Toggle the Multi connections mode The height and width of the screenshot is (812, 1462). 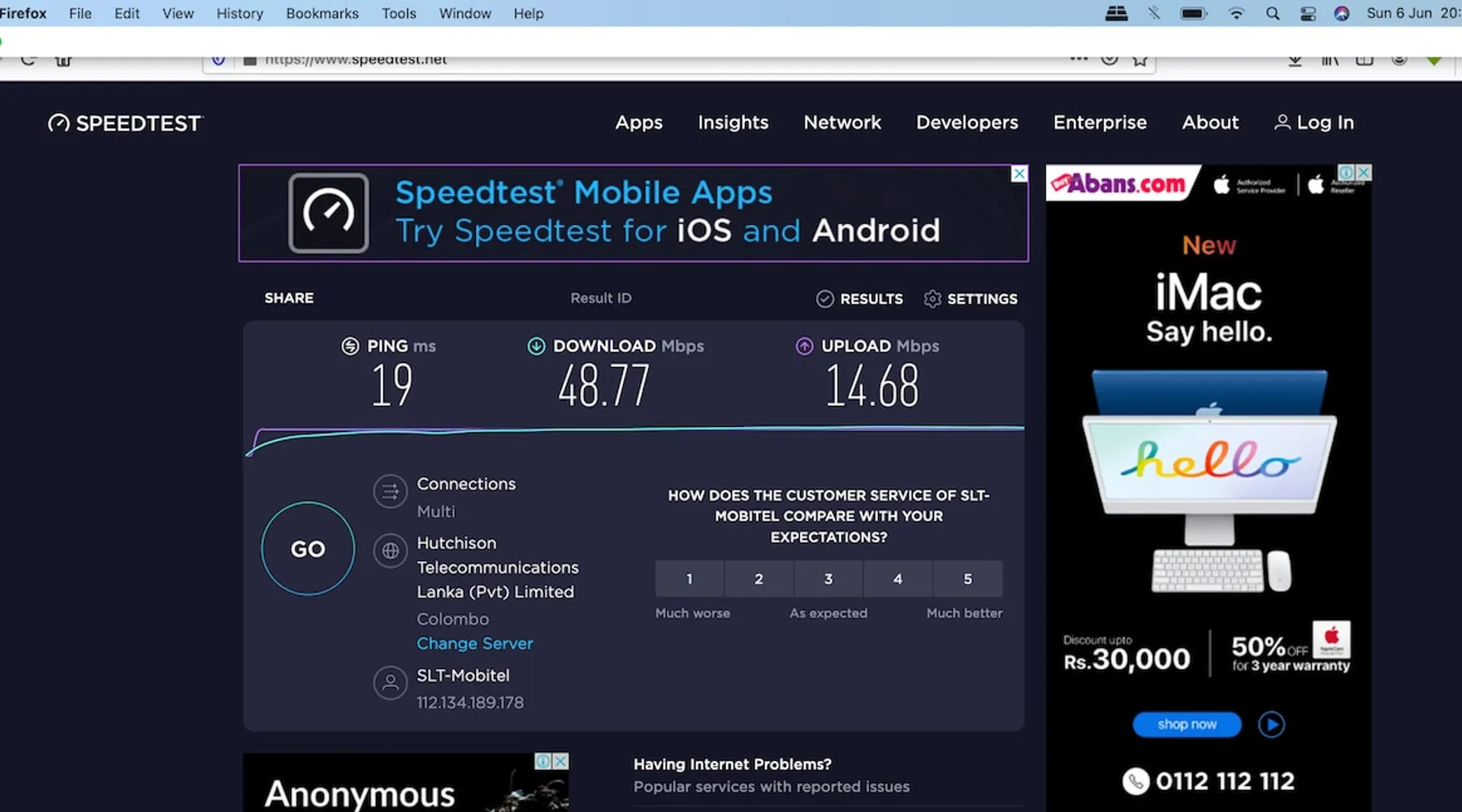pos(436,512)
